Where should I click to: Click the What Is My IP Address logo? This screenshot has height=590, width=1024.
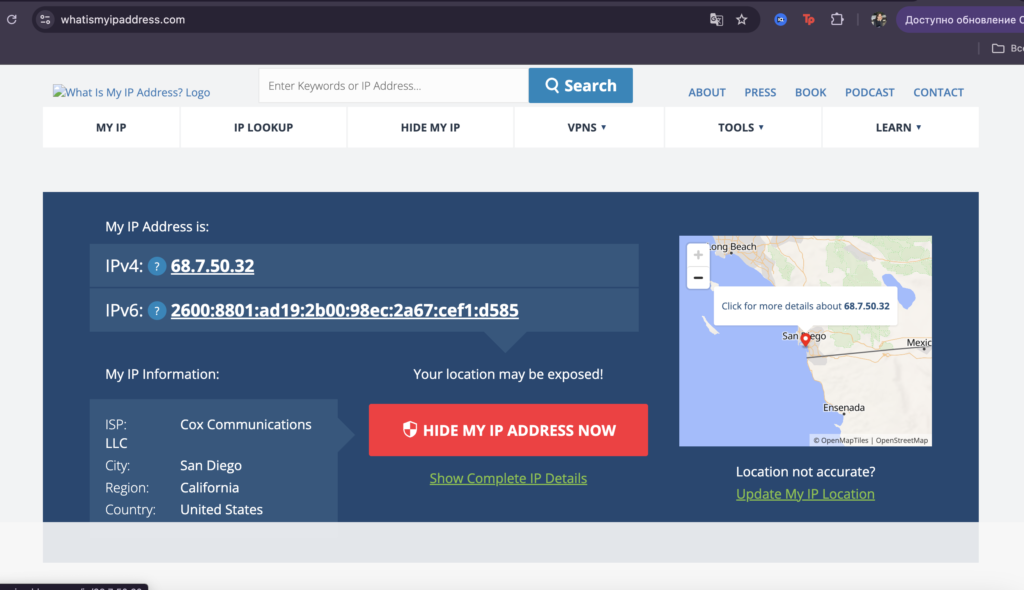(131, 92)
